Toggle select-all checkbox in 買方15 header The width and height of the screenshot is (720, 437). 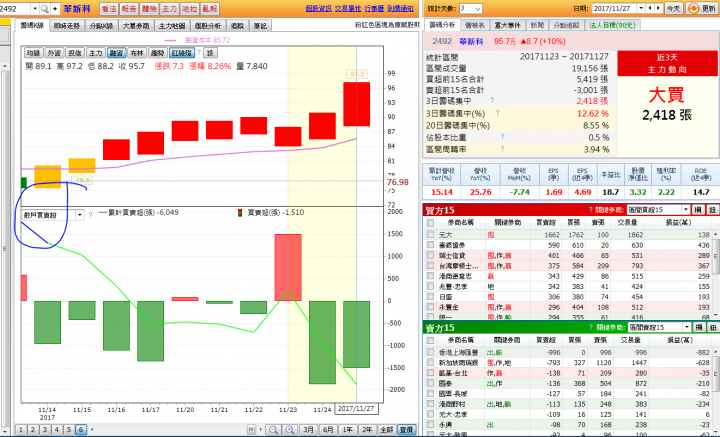(x=430, y=223)
